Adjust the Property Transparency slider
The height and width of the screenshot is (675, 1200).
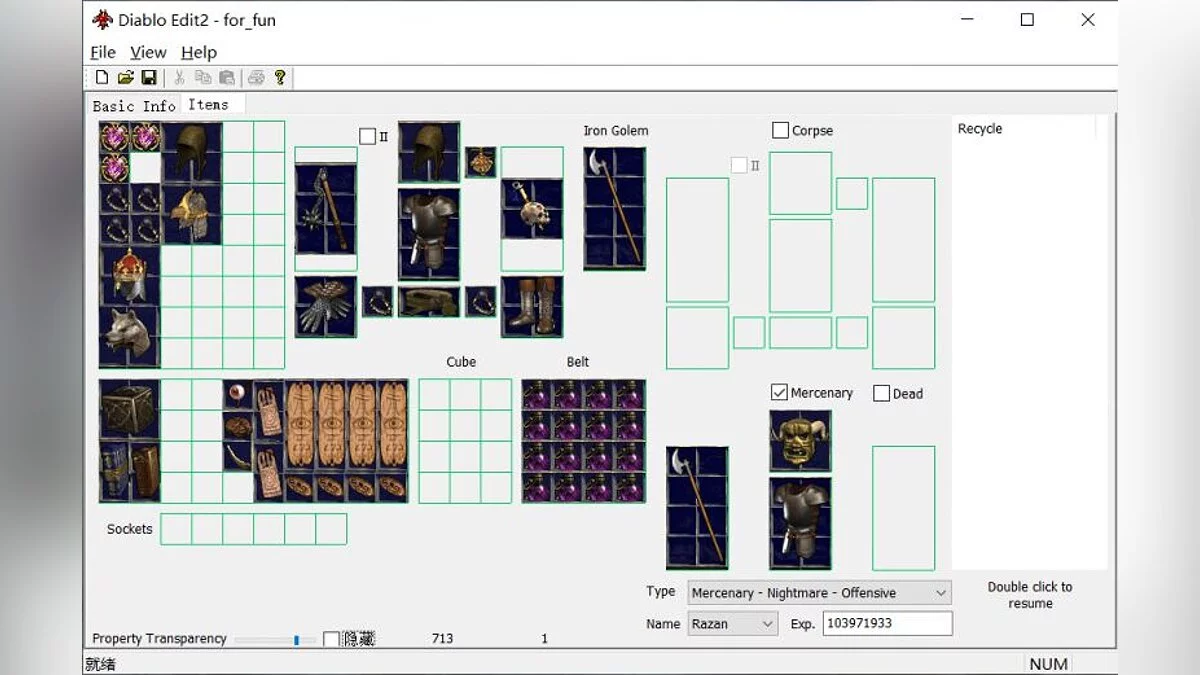296,640
